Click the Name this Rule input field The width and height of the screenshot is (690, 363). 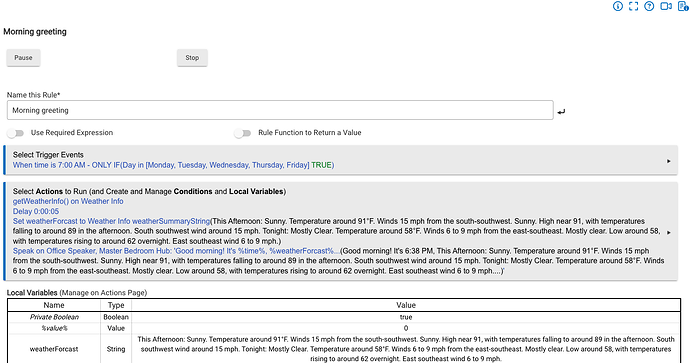[x=280, y=110]
